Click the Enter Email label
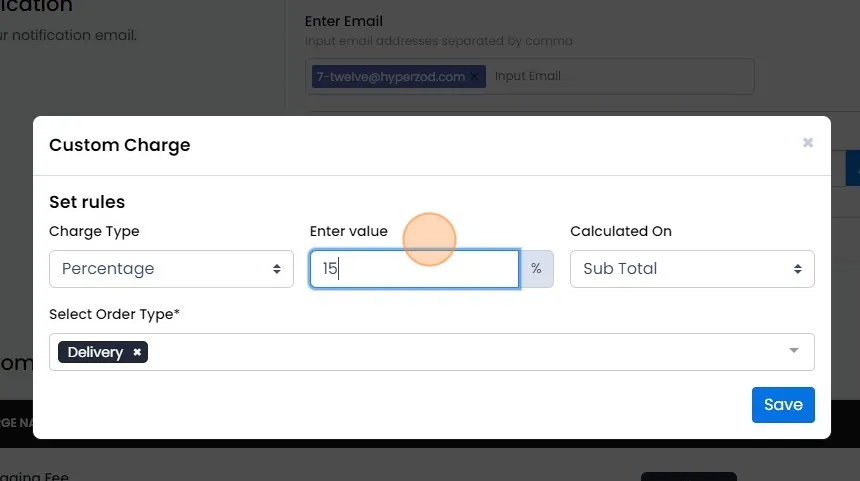860x481 pixels. (x=344, y=21)
